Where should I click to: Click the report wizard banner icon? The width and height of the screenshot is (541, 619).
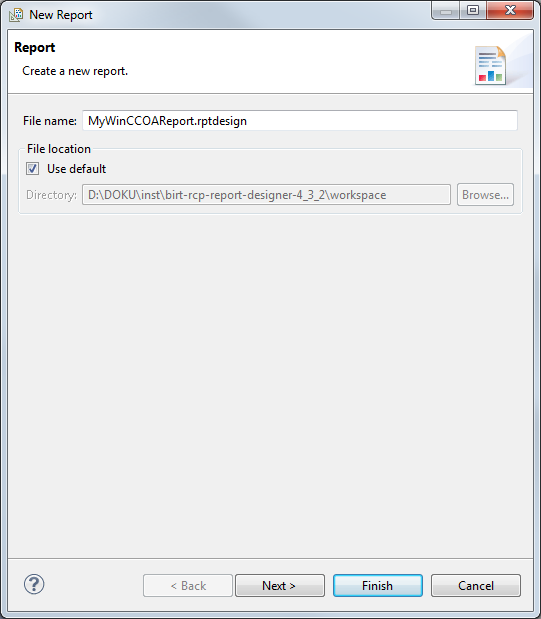tap(490, 66)
